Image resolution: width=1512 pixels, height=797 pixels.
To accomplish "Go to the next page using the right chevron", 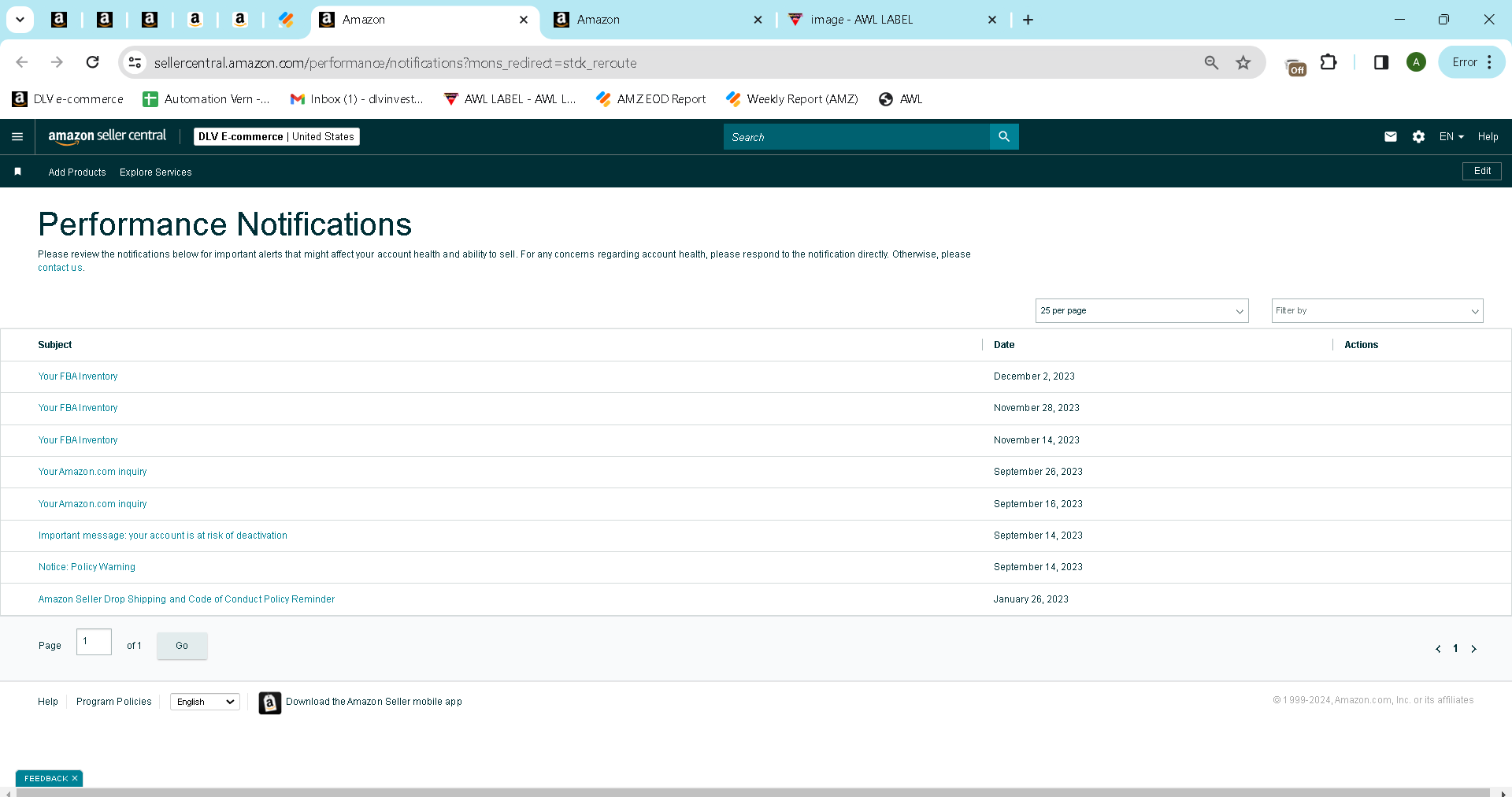I will [1473, 649].
